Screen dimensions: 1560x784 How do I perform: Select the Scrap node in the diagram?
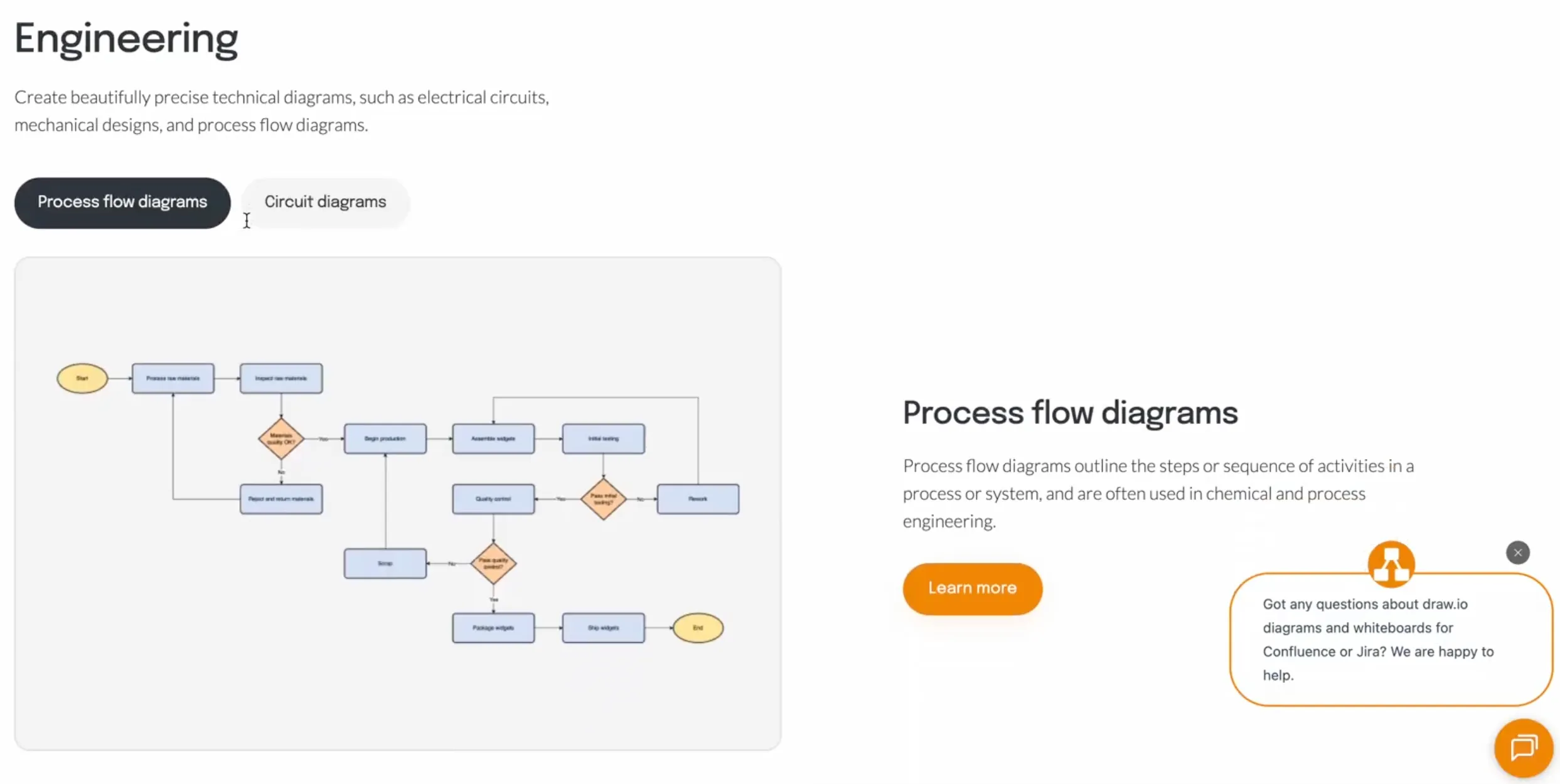(385, 563)
